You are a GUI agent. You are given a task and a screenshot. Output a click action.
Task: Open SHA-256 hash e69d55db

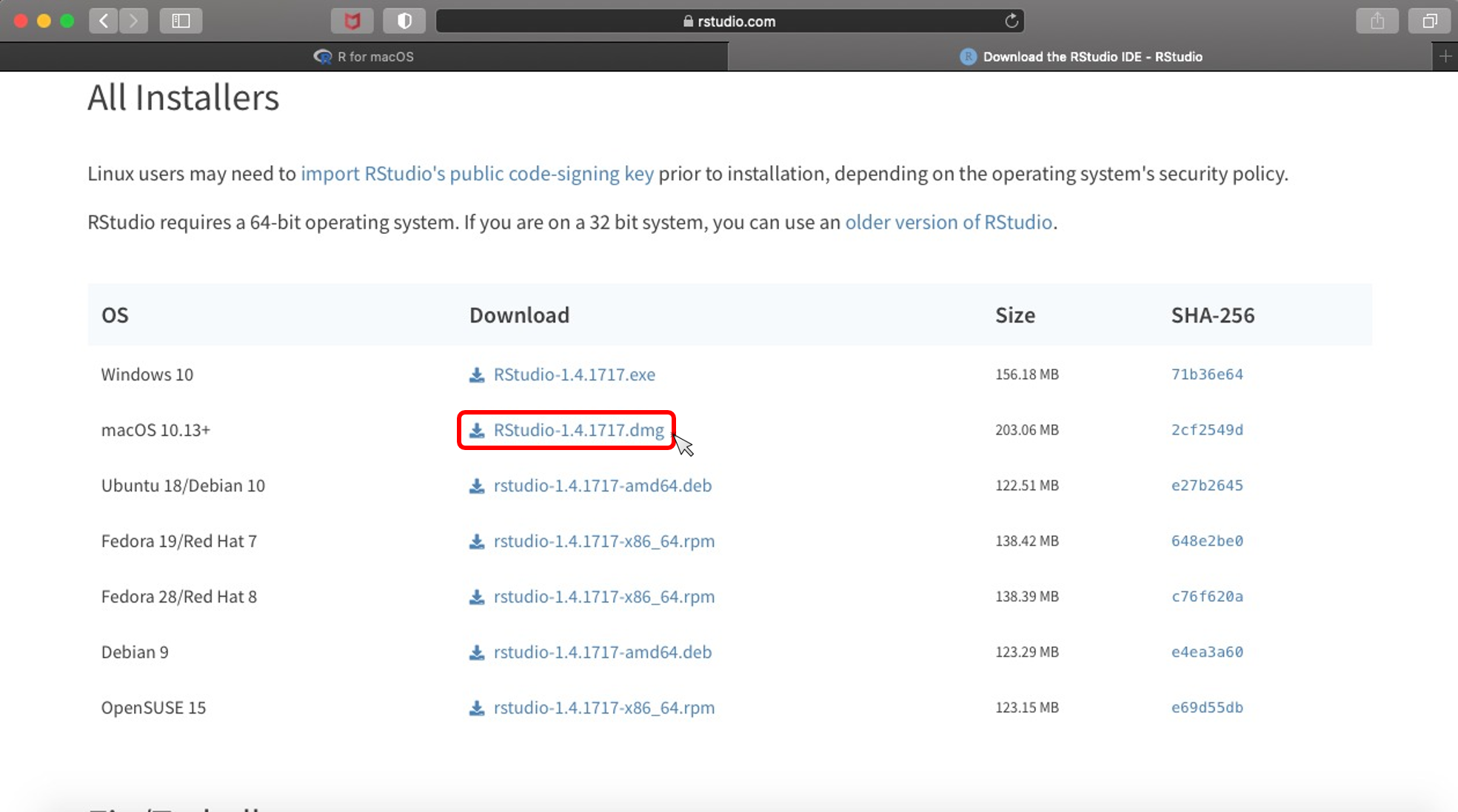[x=1207, y=708]
